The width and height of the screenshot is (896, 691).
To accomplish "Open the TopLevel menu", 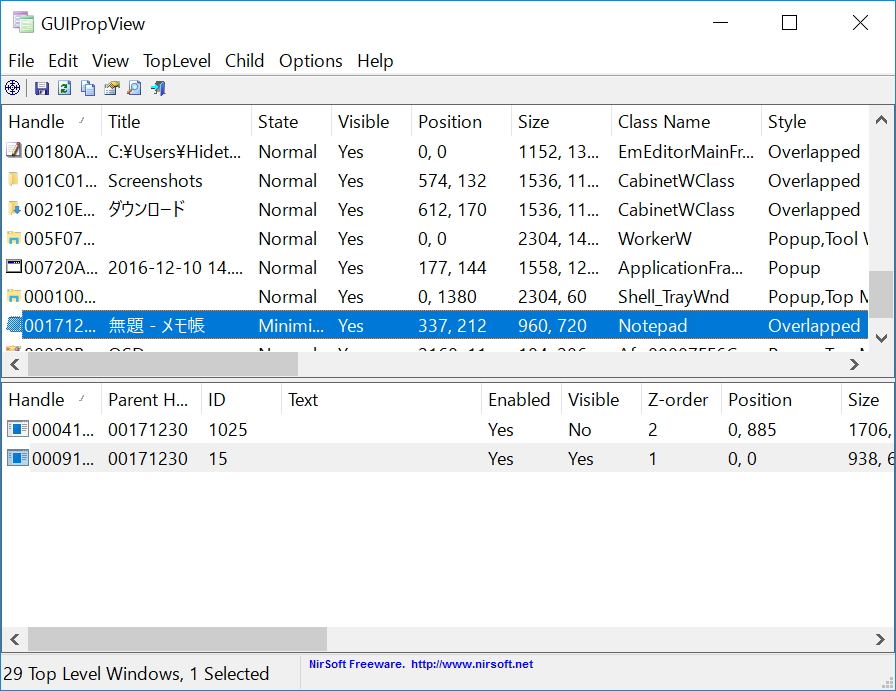I will 176,61.
